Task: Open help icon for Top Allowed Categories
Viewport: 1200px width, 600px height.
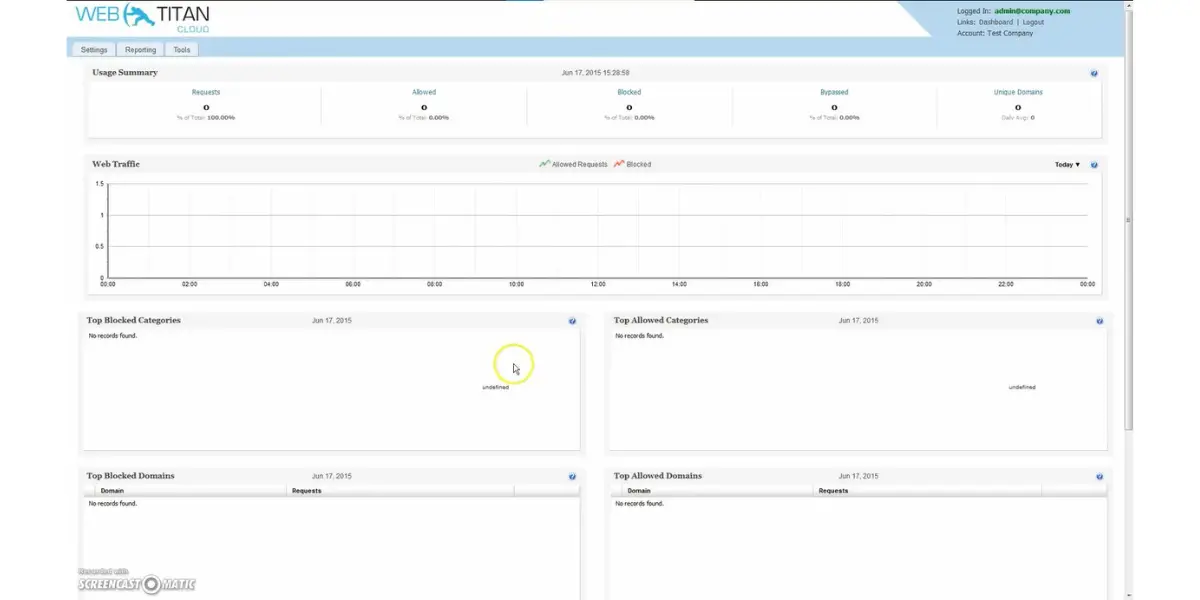Action: coord(1099,321)
